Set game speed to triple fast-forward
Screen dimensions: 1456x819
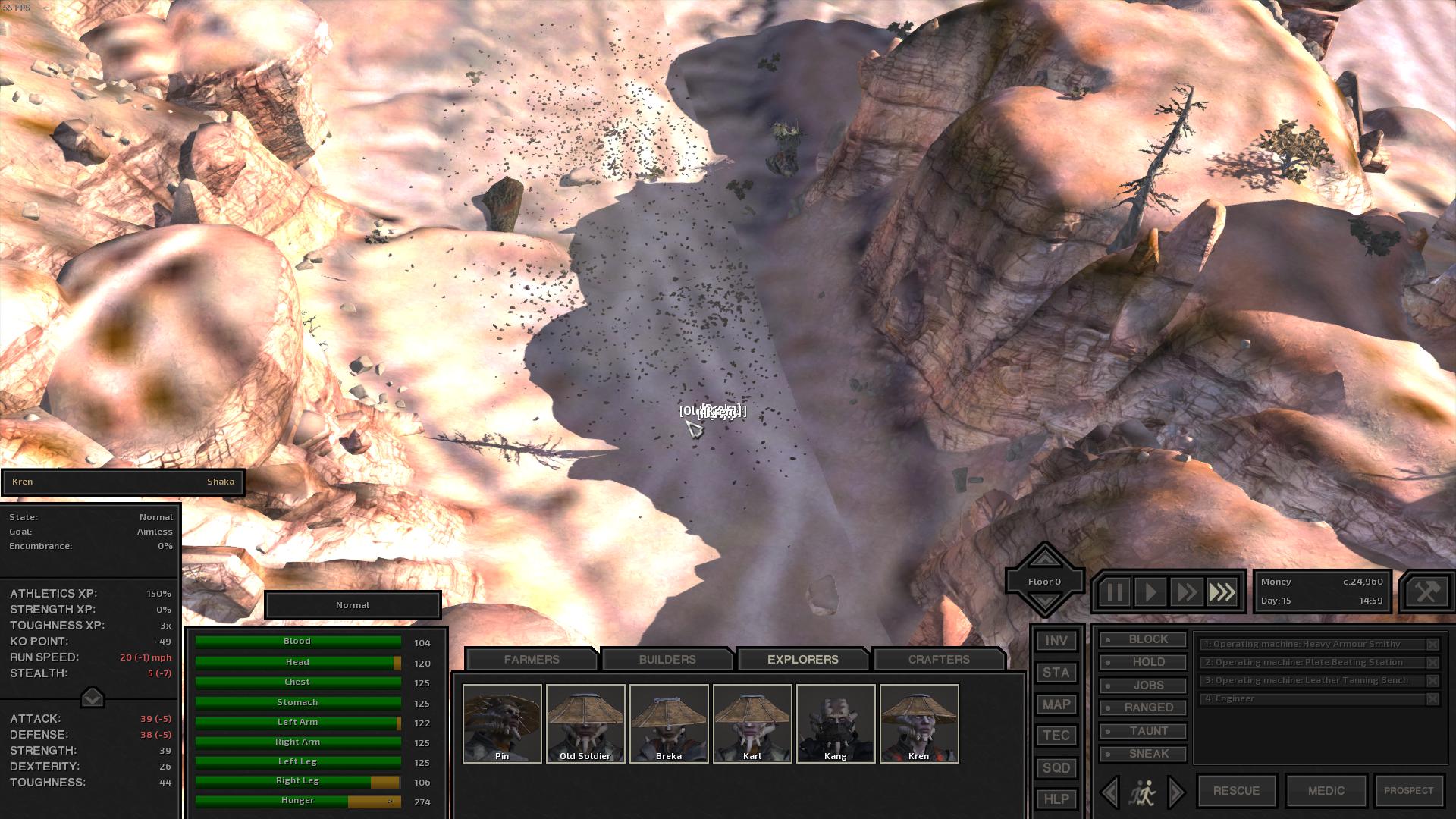pyautogui.click(x=1222, y=592)
